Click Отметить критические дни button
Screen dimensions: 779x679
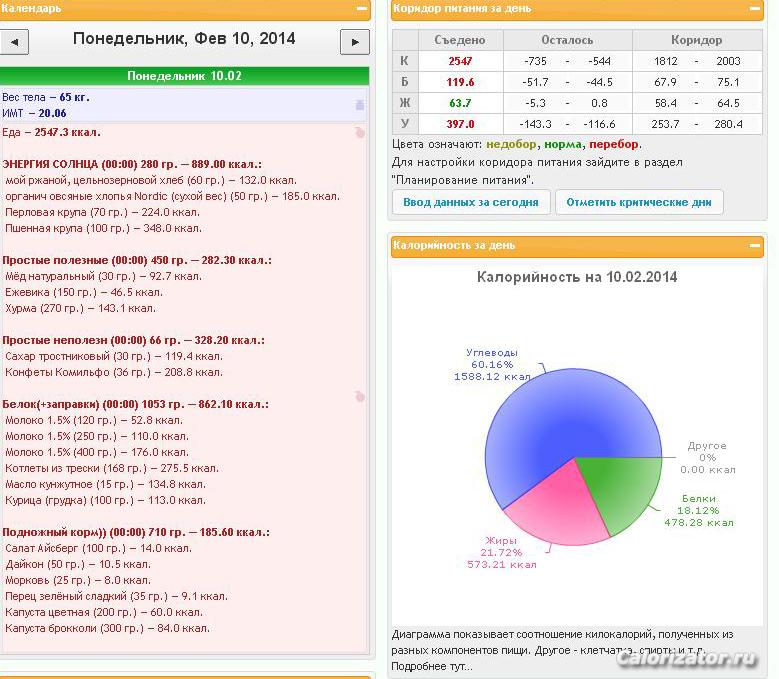pyautogui.click(x=639, y=202)
